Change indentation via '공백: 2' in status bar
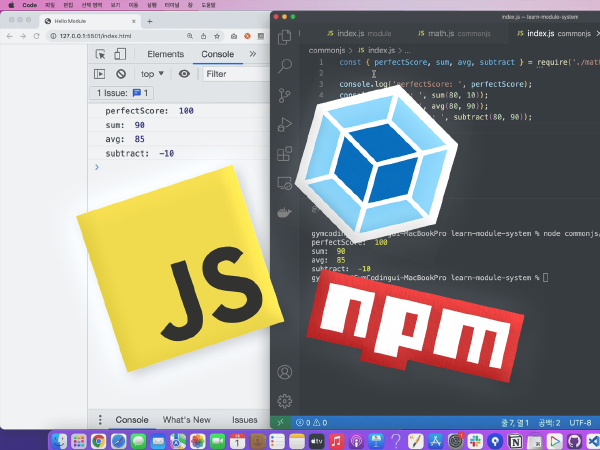 (x=549, y=423)
